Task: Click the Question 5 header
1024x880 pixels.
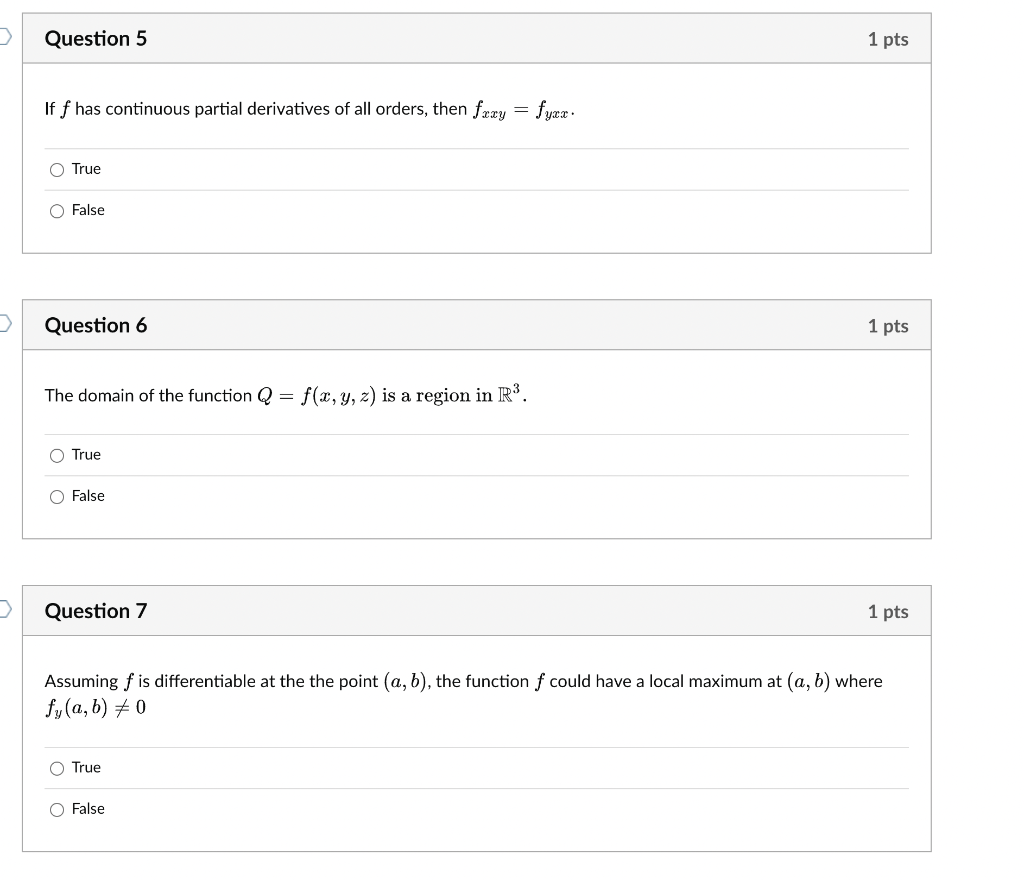Action: 96,39
